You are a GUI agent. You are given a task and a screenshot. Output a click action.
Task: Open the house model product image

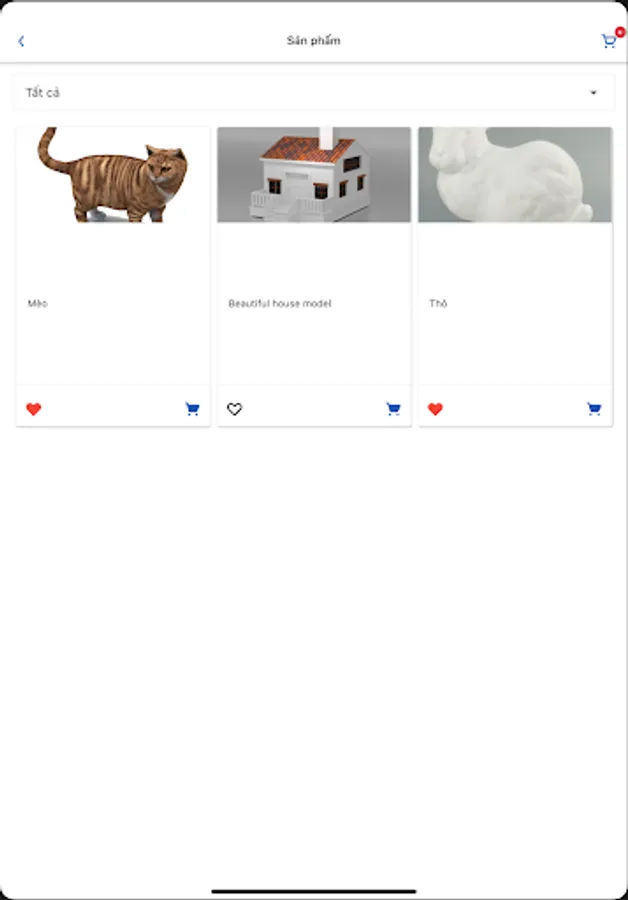(x=314, y=174)
